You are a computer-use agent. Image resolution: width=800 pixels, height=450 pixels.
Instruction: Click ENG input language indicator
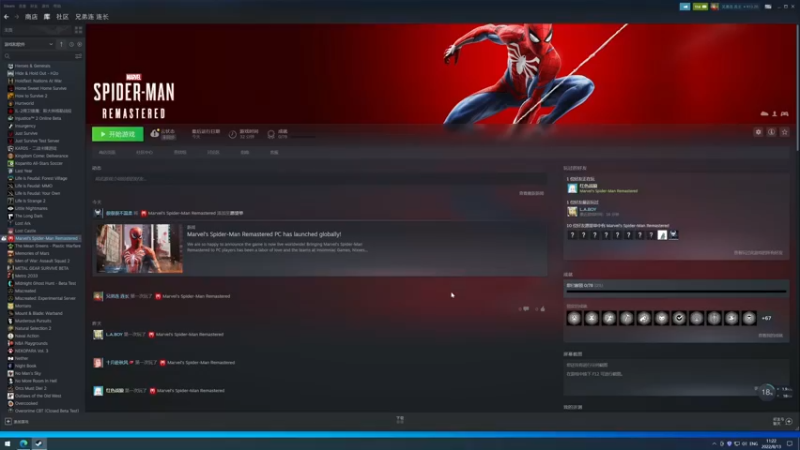pos(753,444)
